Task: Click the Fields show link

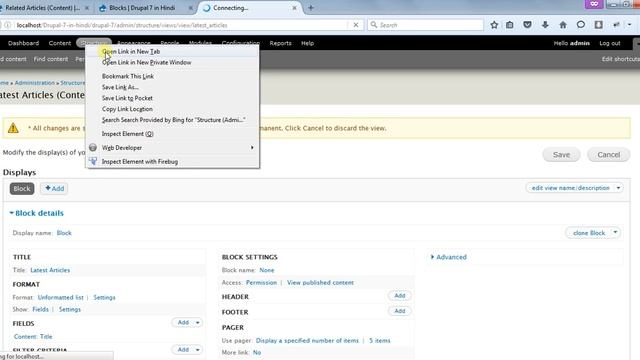Action: coord(40,309)
